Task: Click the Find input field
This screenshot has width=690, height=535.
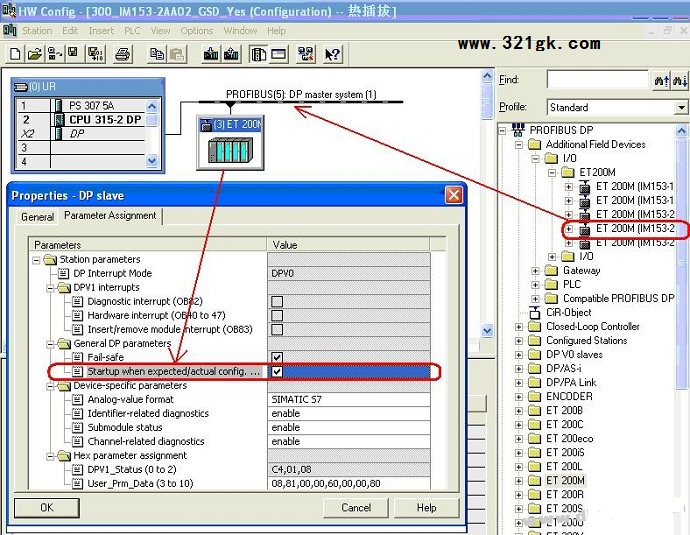Action: pyautogui.click(x=598, y=80)
